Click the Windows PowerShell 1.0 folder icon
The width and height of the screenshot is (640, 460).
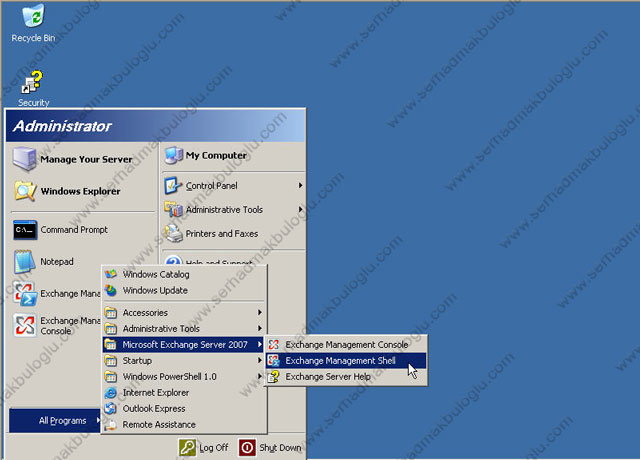click(x=111, y=377)
